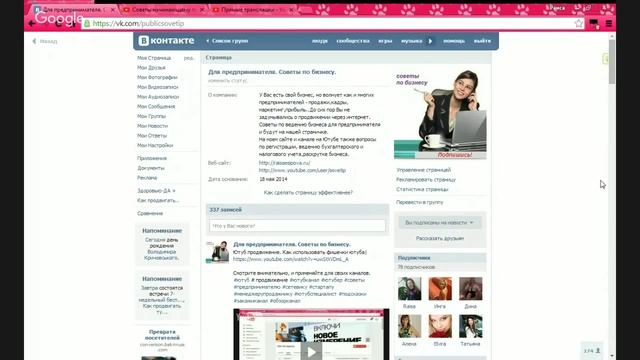
Task: Open 'люди' in the VK top menu
Action: [320, 41]
